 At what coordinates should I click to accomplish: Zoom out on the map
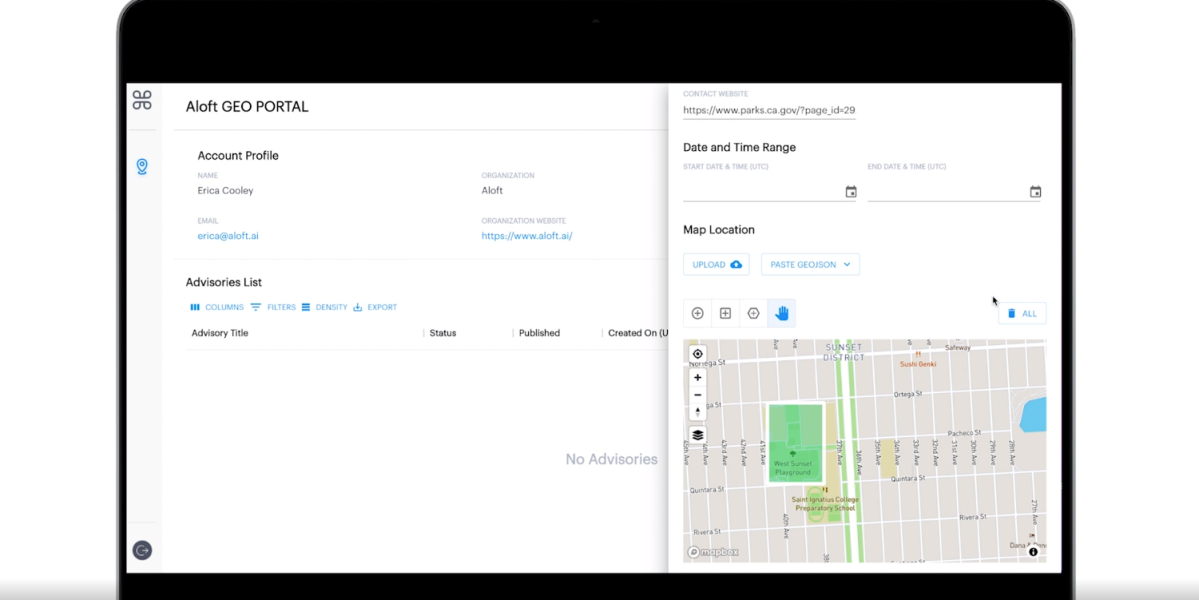point(698,395)
